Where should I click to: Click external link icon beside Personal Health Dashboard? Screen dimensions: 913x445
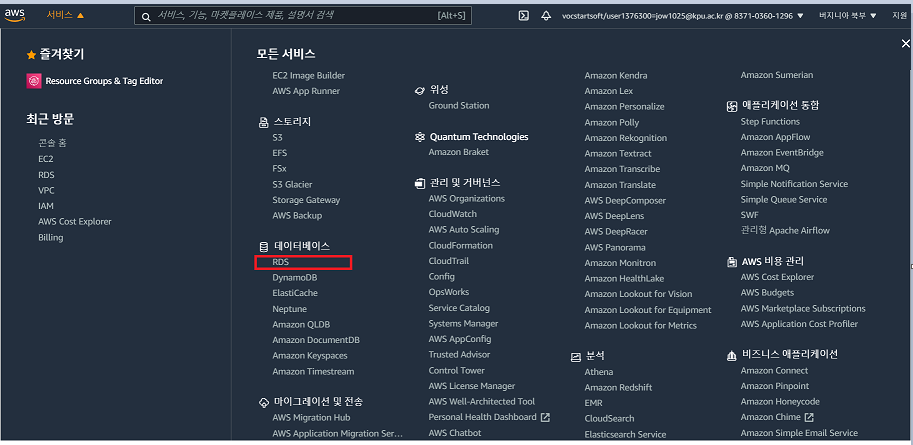(x=545, y=417)
